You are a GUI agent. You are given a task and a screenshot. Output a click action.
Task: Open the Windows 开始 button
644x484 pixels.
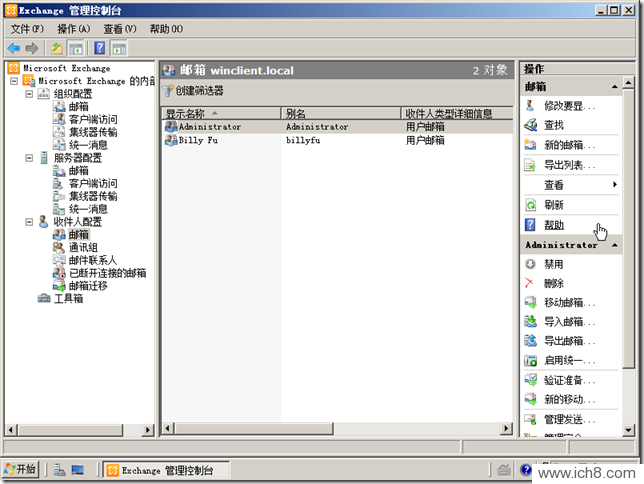coord(20,469)
